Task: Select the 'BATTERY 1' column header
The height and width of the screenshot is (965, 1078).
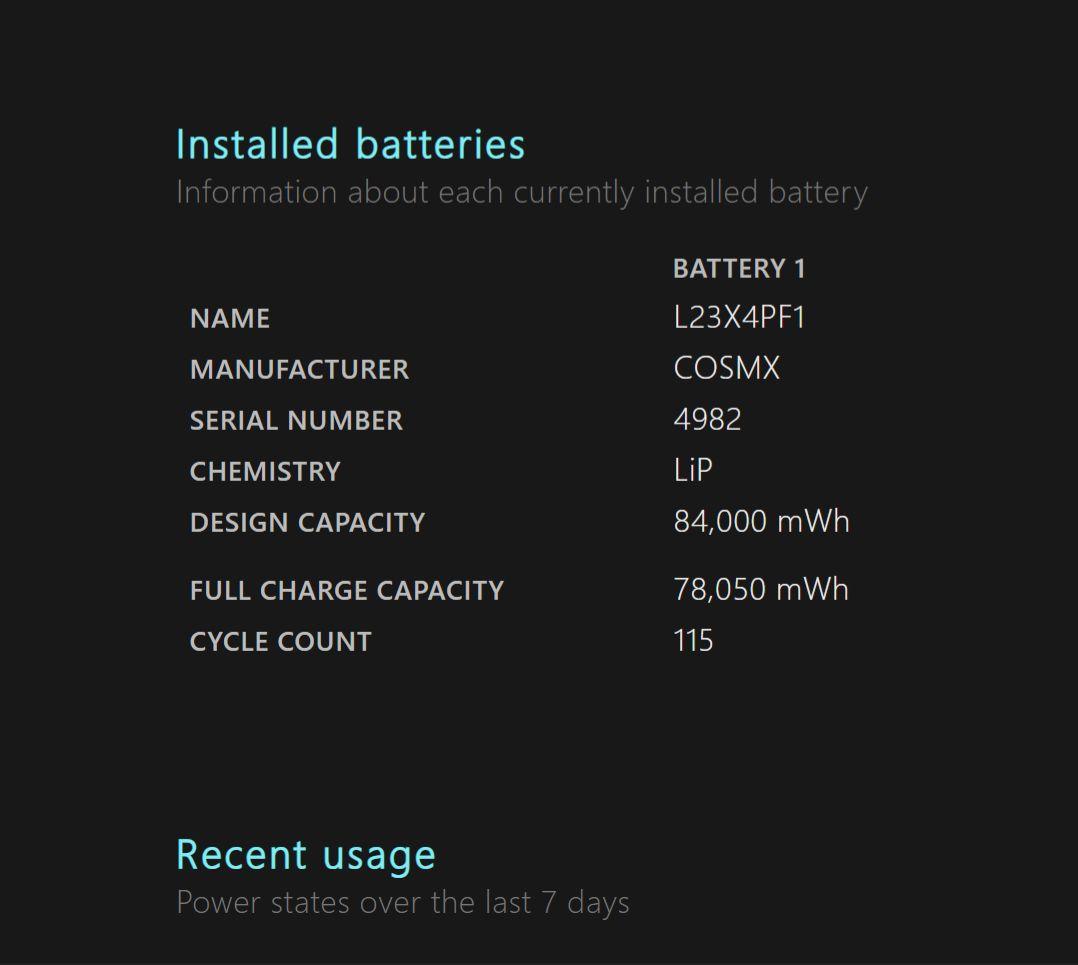Action: [x=739, y=268]
